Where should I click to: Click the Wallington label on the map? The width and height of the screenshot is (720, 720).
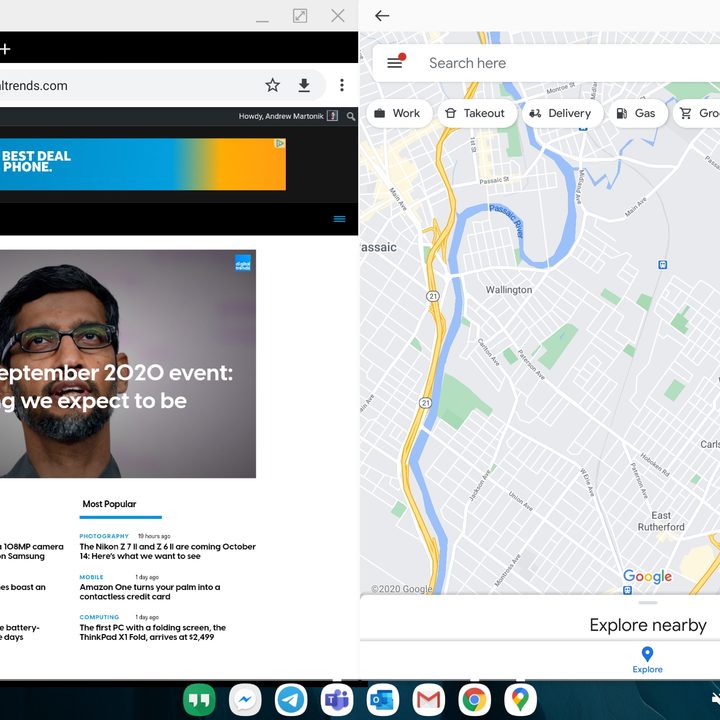[x=509, y=290]
